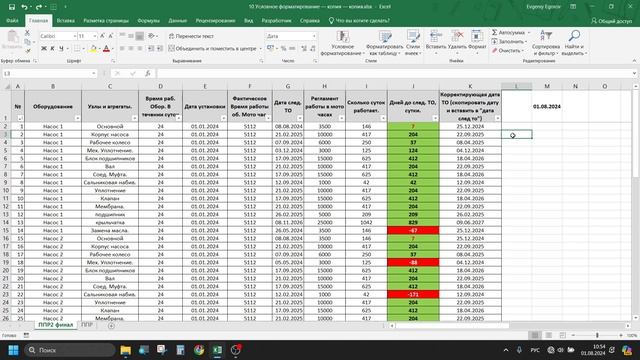Open the Файл menu tab
The image size is (640, 360).
pyautogui.click(x=12, y=20)
